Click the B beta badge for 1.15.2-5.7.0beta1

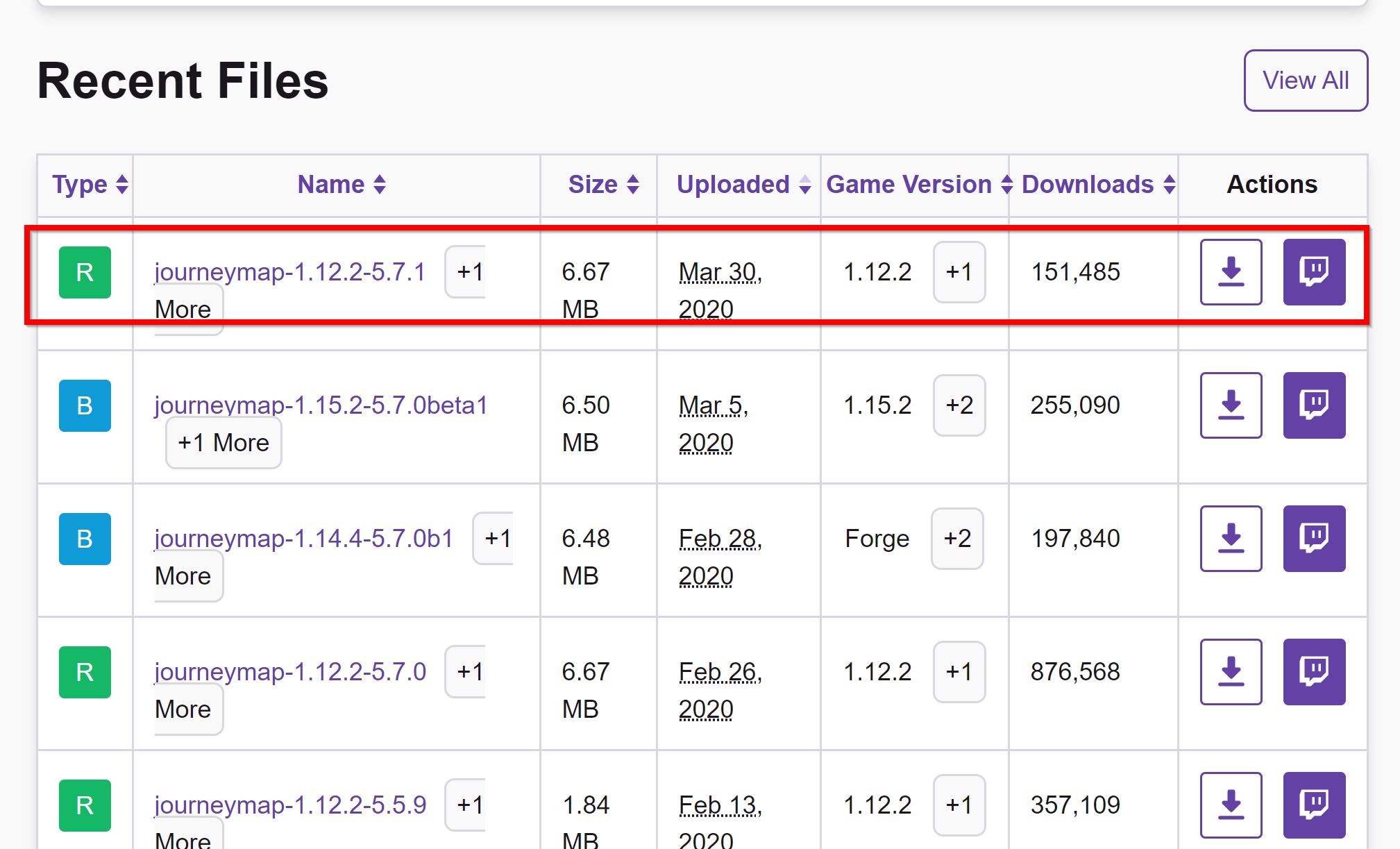coord(85,405)
